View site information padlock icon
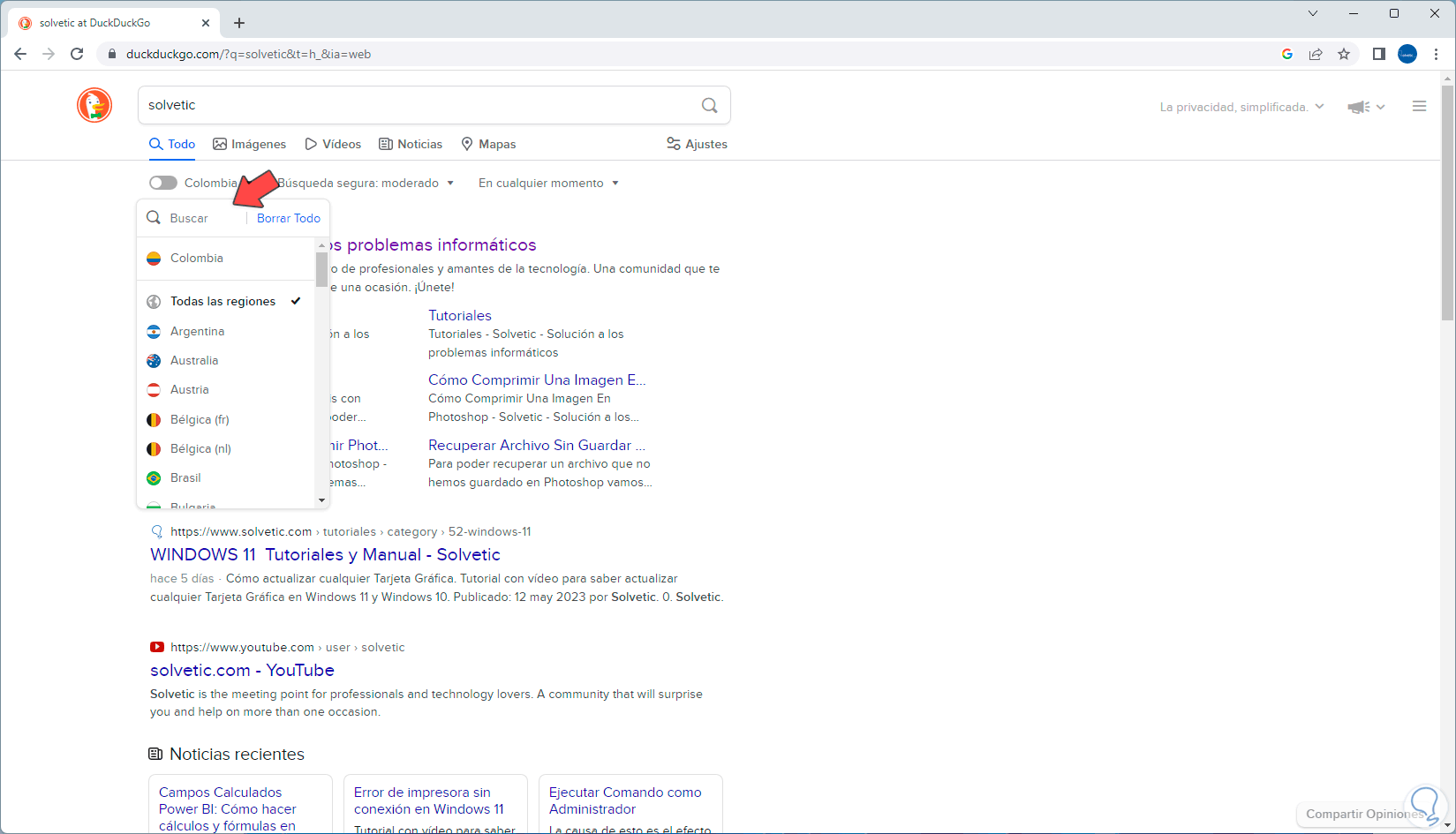Screen dimensions: 1456x834 point(111,54)
